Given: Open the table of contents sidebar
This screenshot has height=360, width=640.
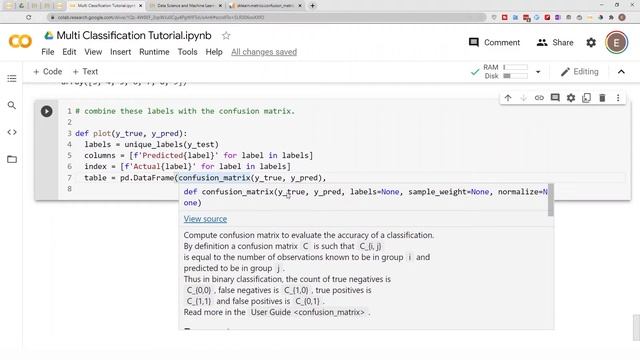Looking at the screenshot, I should [x=12, y=78].
